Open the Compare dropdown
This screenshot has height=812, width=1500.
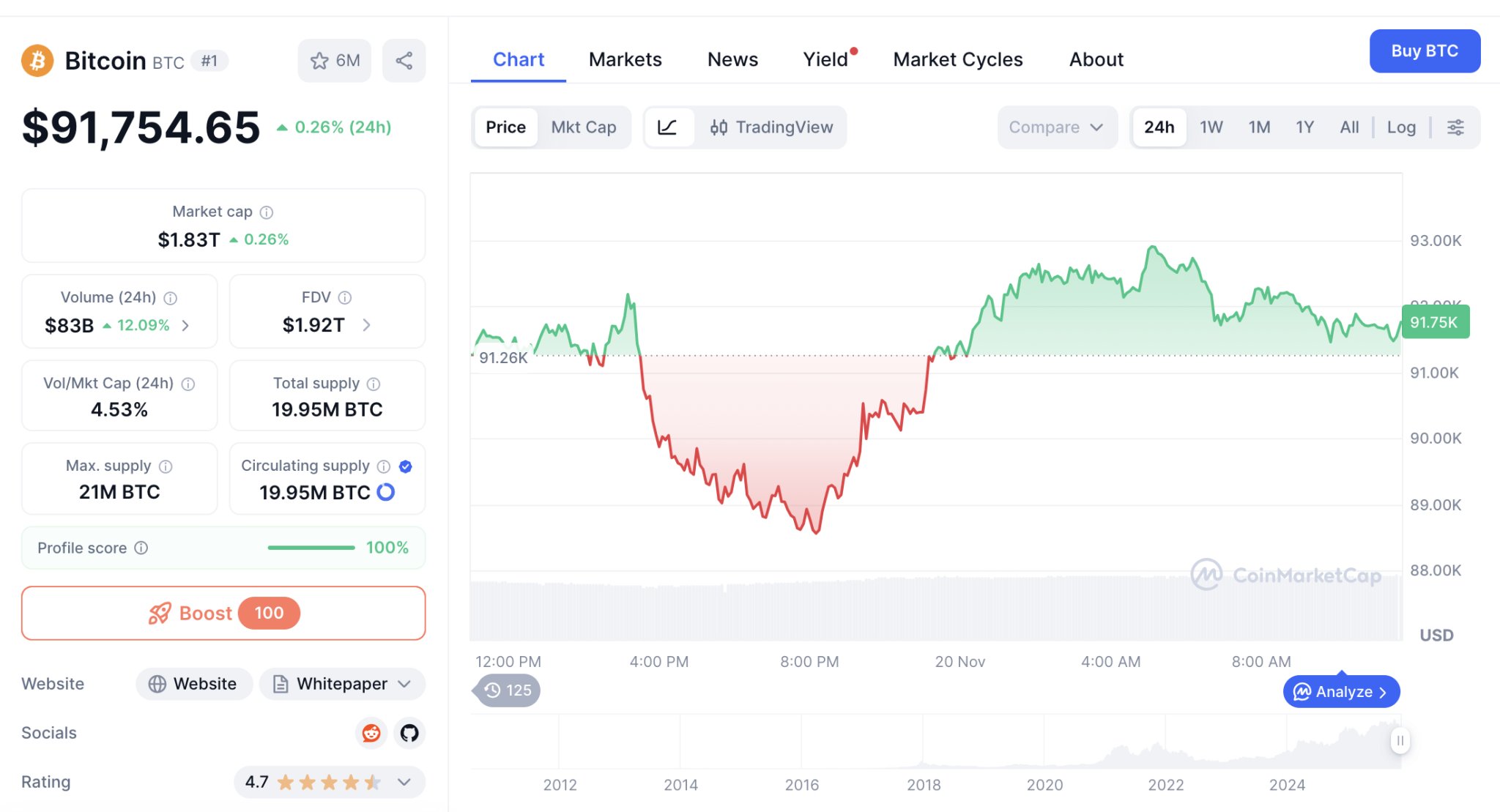(x=1057, y=127)
